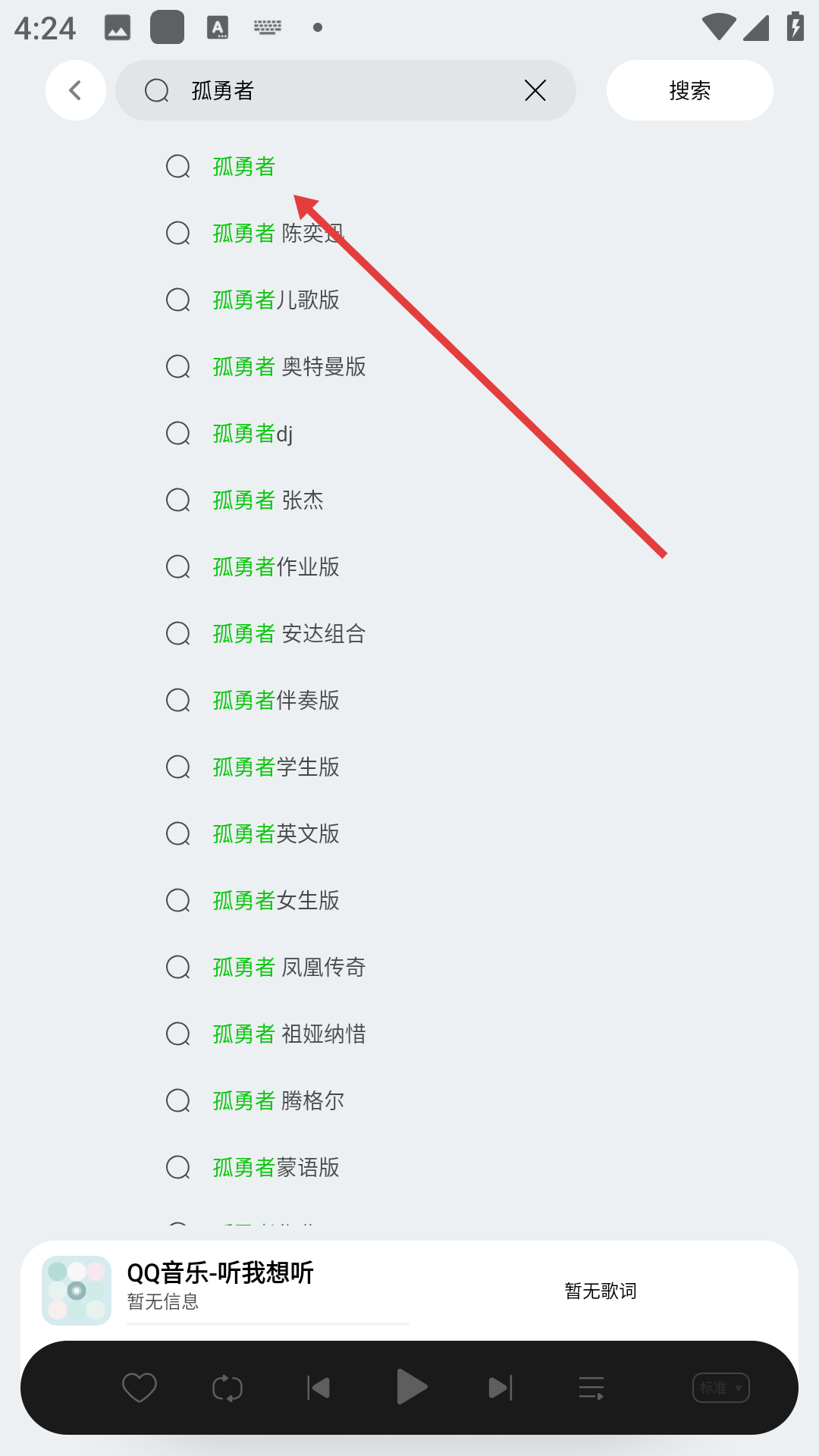Select suggestion 孤勇者 奥特曼版

click(289, 366)
